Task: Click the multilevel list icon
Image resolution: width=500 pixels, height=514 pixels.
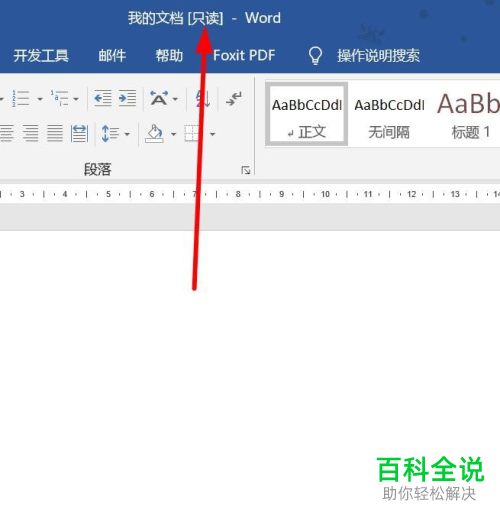Action: 59,98
